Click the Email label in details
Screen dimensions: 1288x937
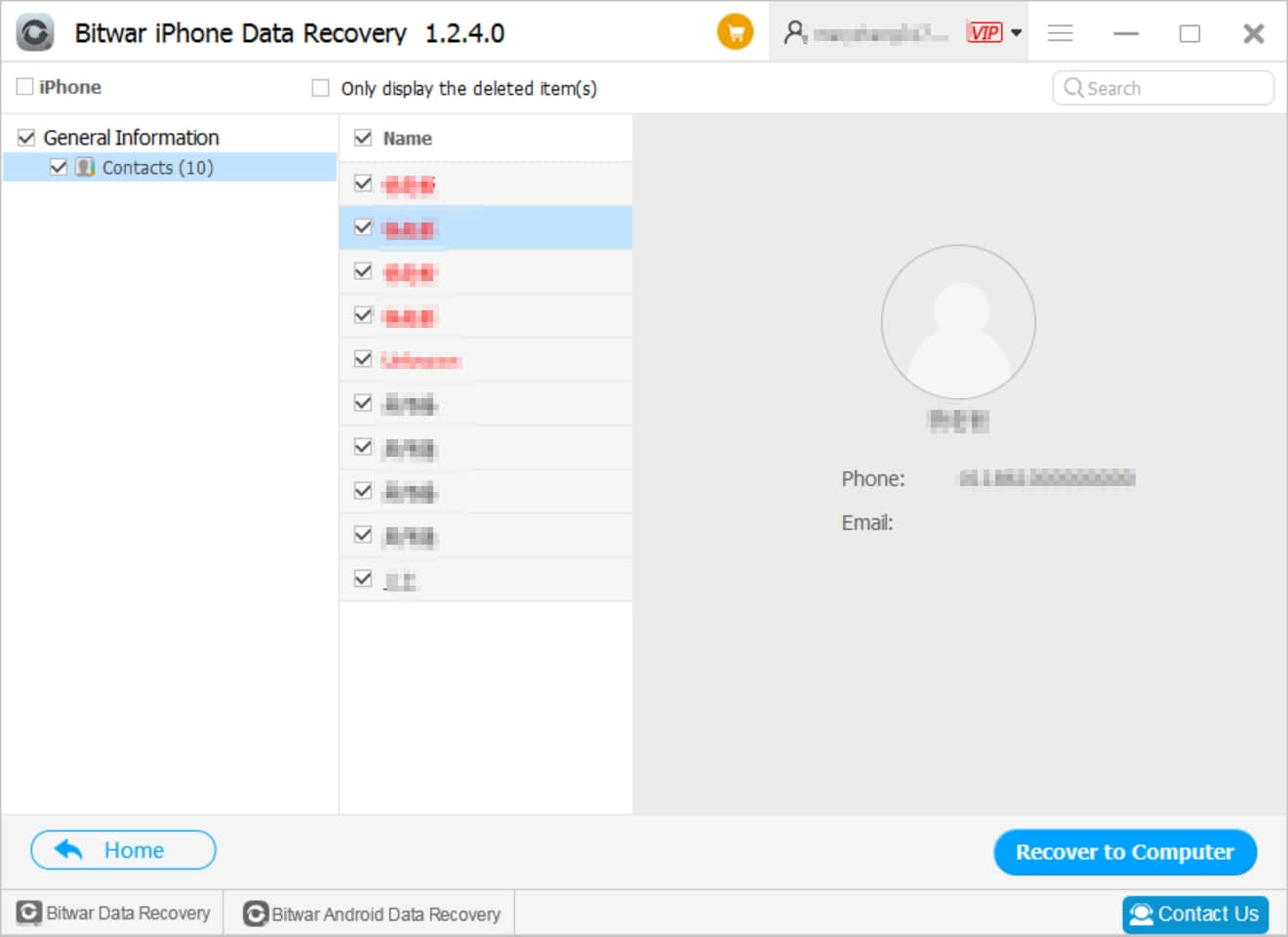(x=867, y=522)
